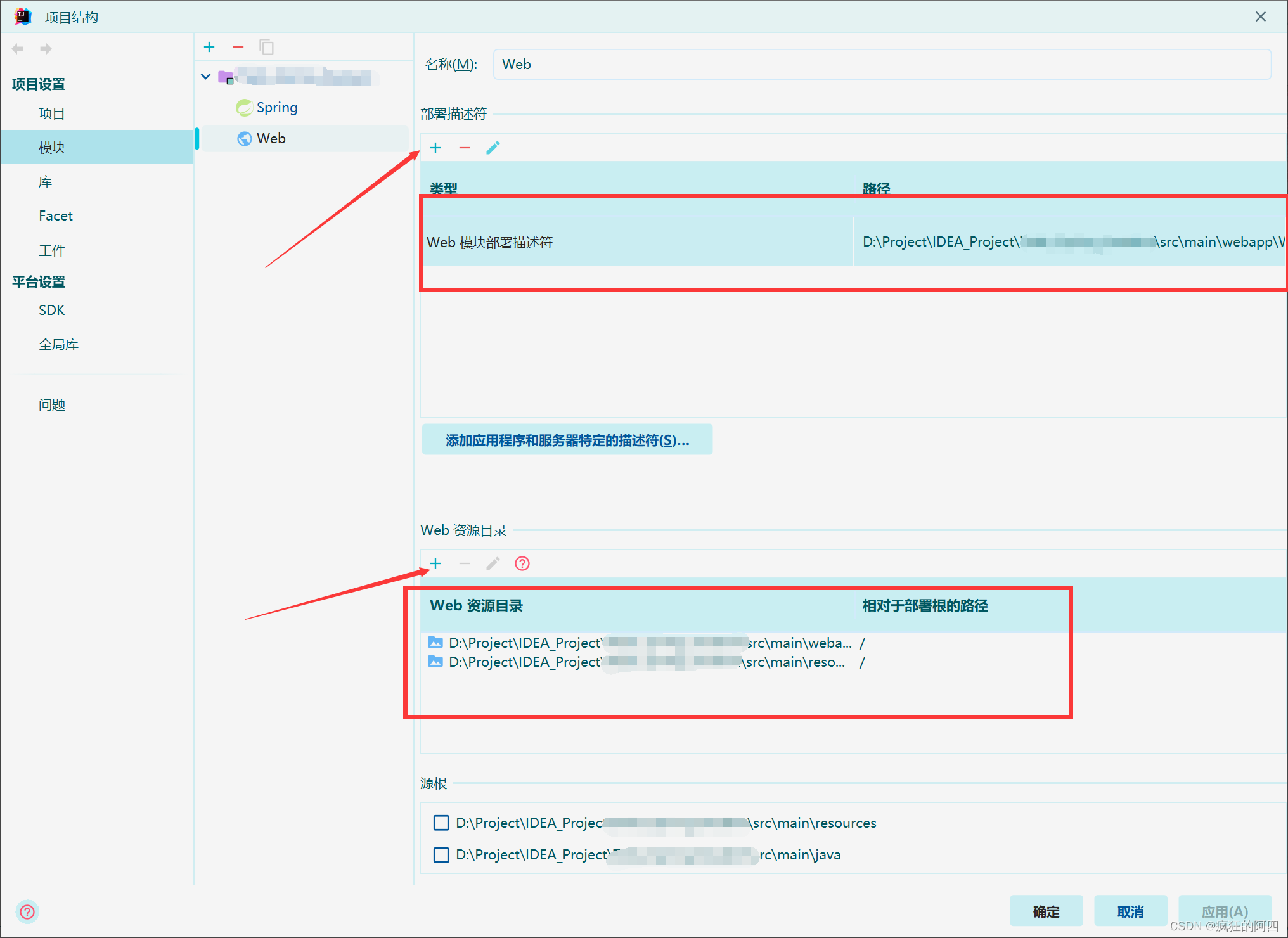Click the Web globe icon
1288x938 pixels.
click(244, 138)
